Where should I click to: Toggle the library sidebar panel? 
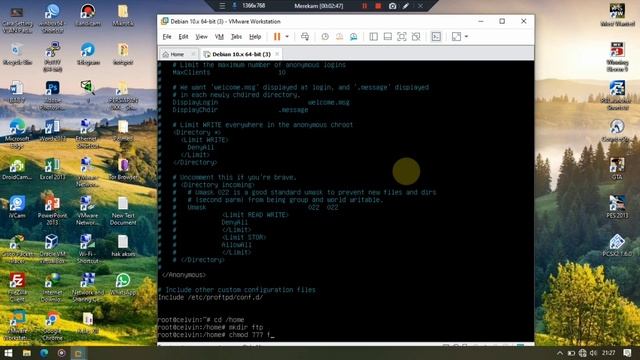373,37
